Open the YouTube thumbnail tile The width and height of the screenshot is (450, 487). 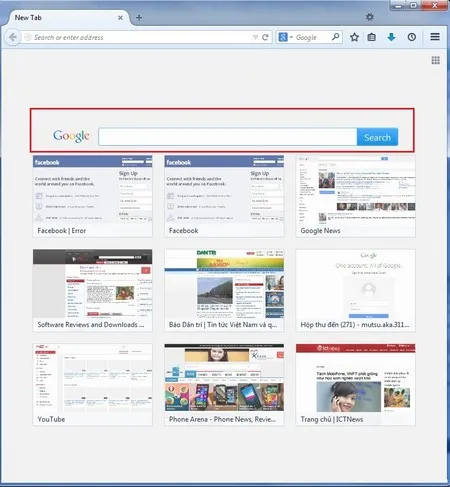(x=92, y=385)
